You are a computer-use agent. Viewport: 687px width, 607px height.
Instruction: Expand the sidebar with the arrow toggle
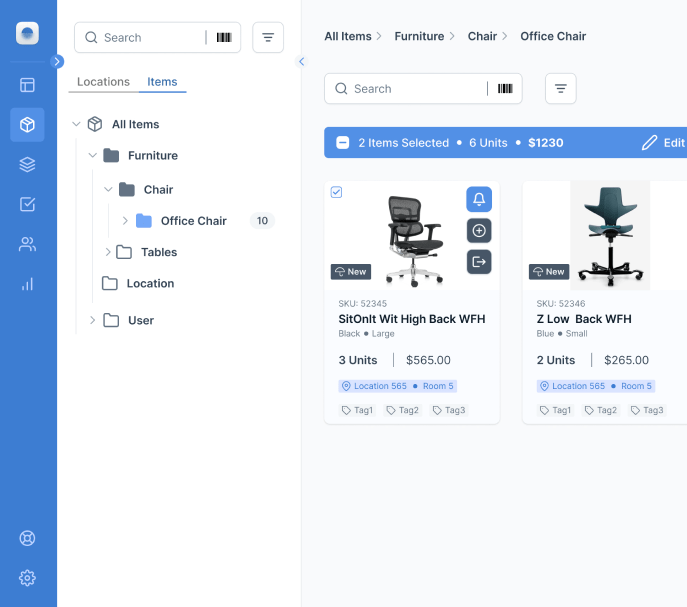pos(57,61)
